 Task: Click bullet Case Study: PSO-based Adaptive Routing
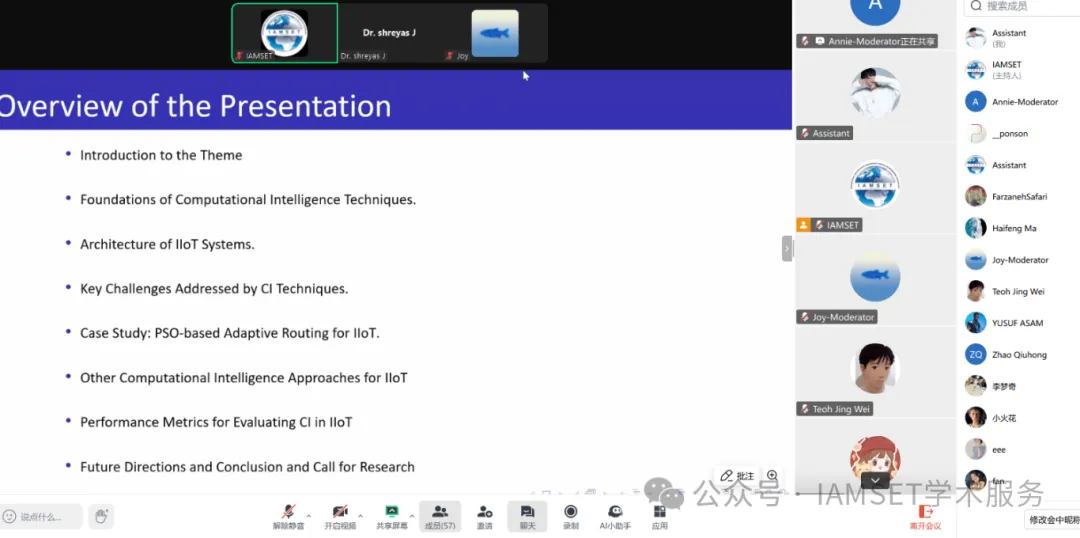(230, 333)
